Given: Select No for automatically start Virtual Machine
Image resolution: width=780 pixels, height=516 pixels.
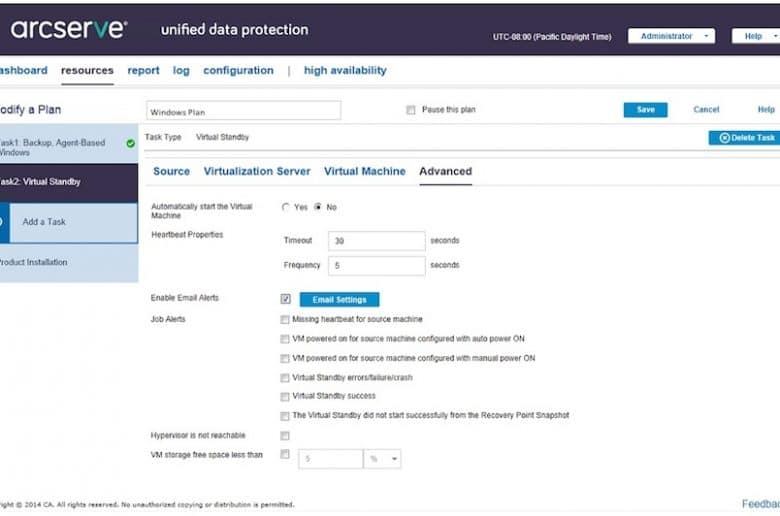Looking at the screenshot, I should click(x=318, y=207).
